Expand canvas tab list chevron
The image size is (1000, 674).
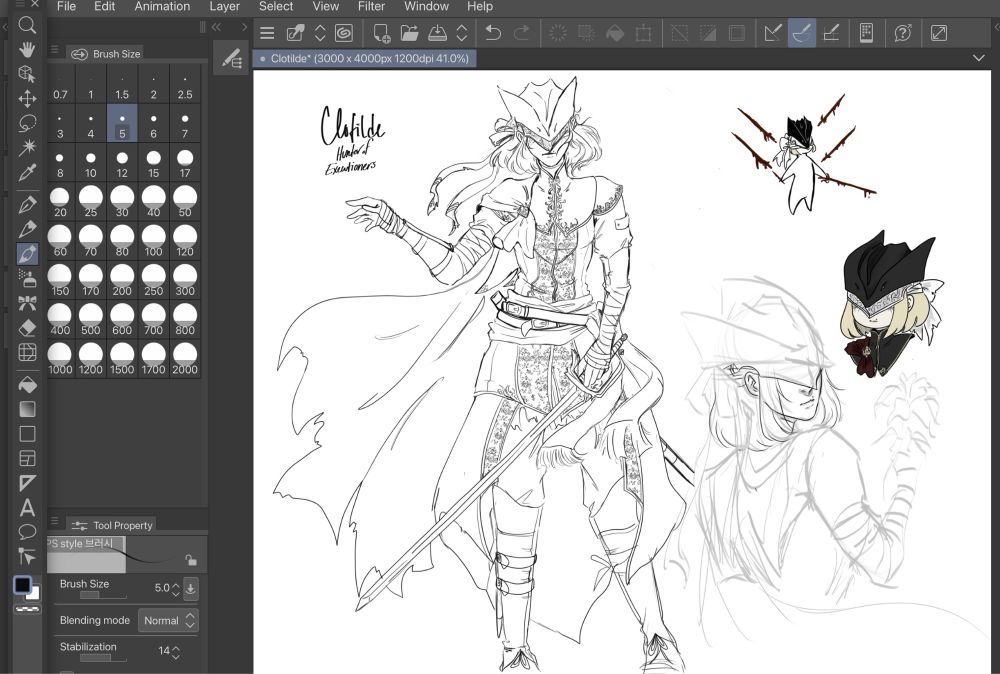point(978,58)
